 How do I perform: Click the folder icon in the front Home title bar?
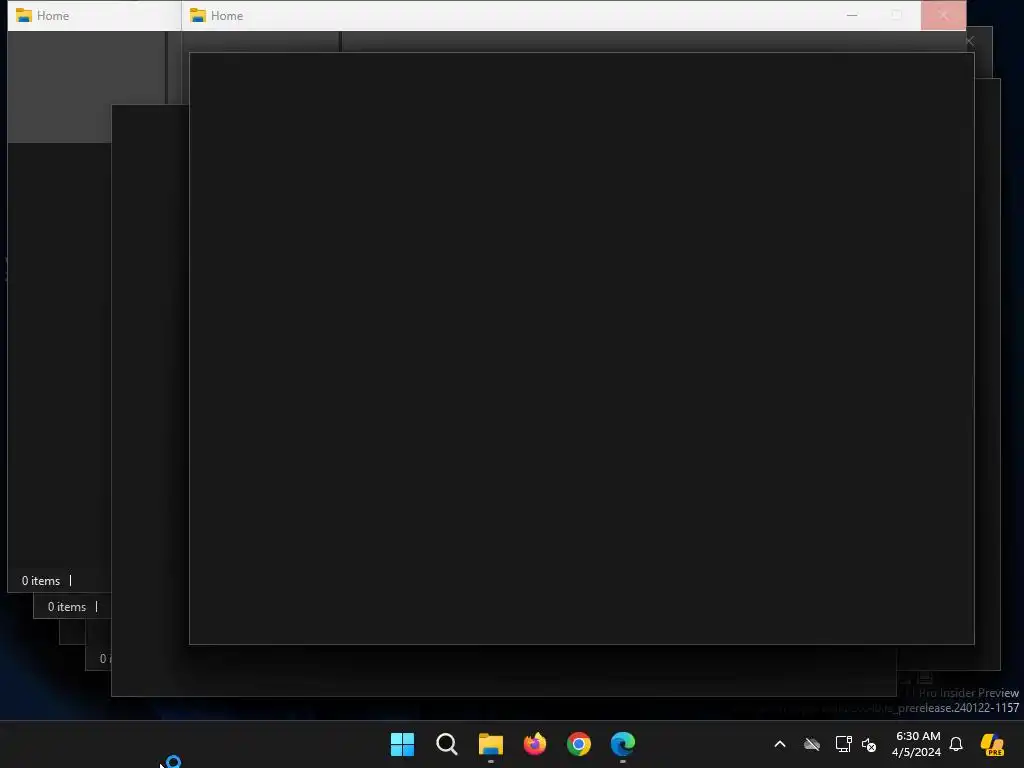tap(198, 15)
